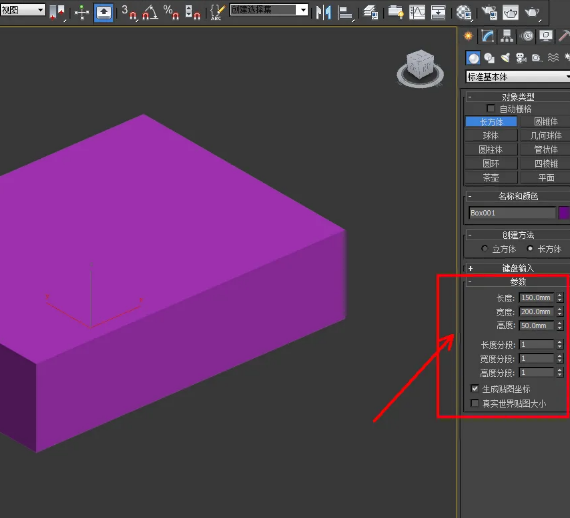Switch to the Modify panel tab
The height and width of the screenshot is (518, 570).
coord(487,36)
